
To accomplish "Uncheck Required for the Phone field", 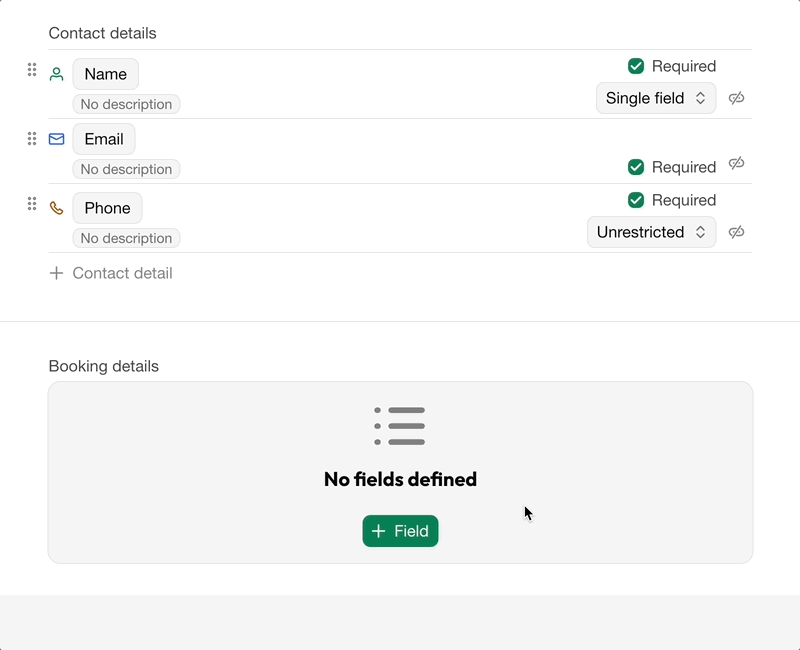I will (636, 200).
